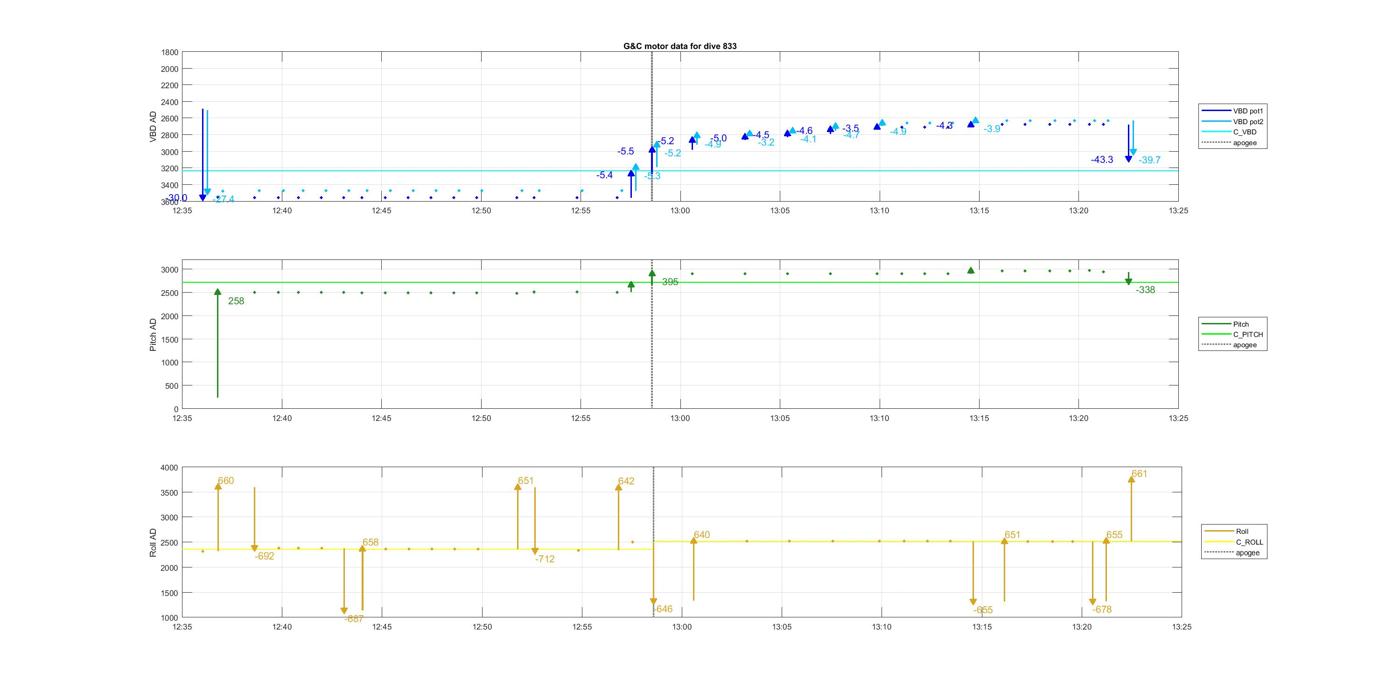Click the "258" pitch move label

click(x=236, y=301)
